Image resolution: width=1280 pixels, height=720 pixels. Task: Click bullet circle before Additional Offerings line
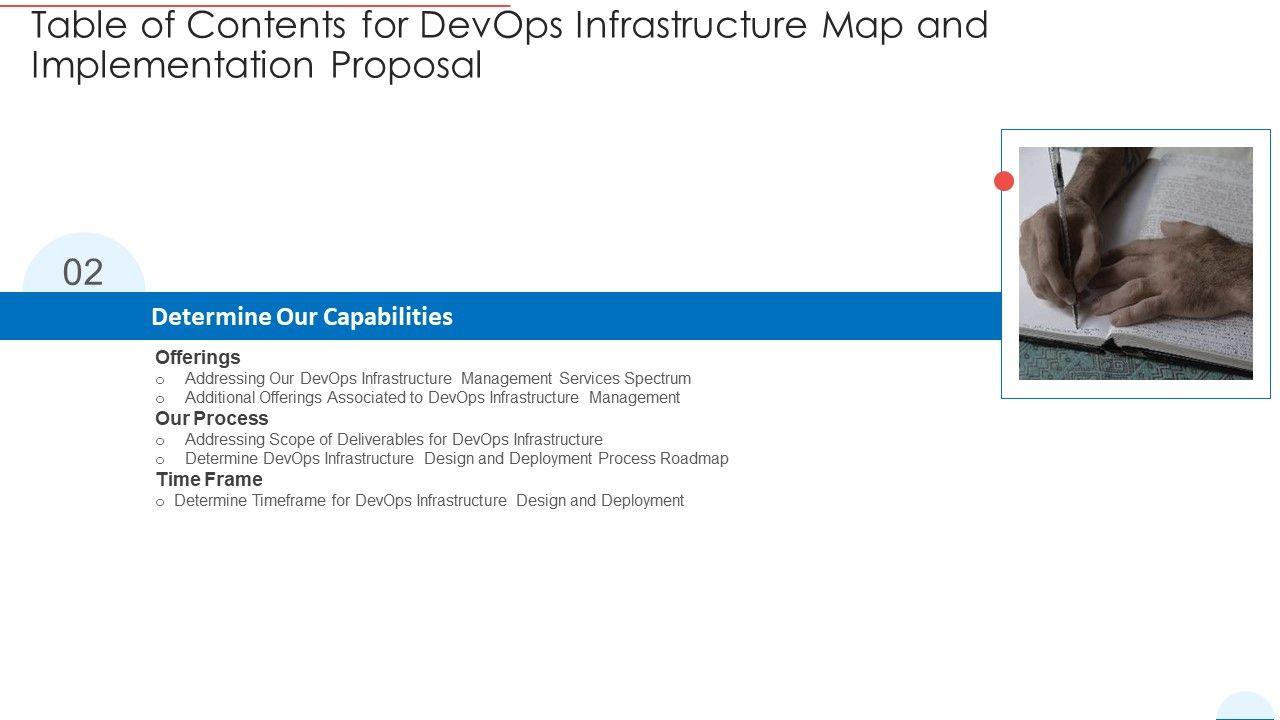click(x=160, y=400)
